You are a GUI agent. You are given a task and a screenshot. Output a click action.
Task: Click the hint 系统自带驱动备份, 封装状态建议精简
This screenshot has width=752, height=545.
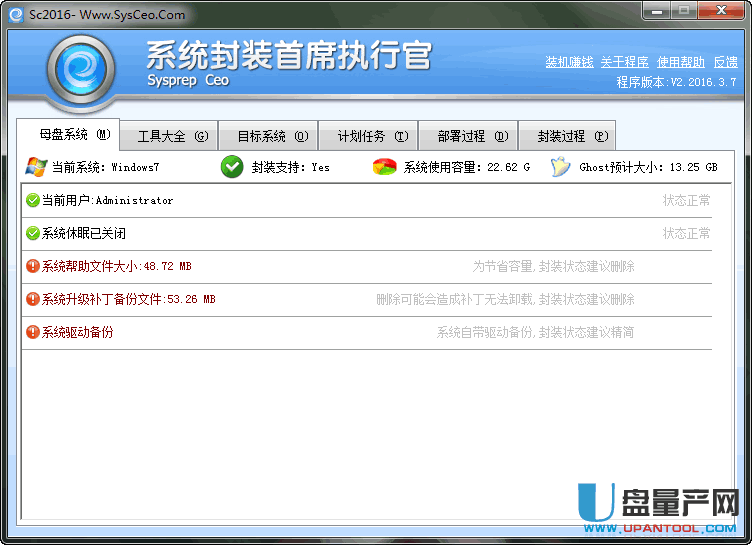click(x=535, y=332)
